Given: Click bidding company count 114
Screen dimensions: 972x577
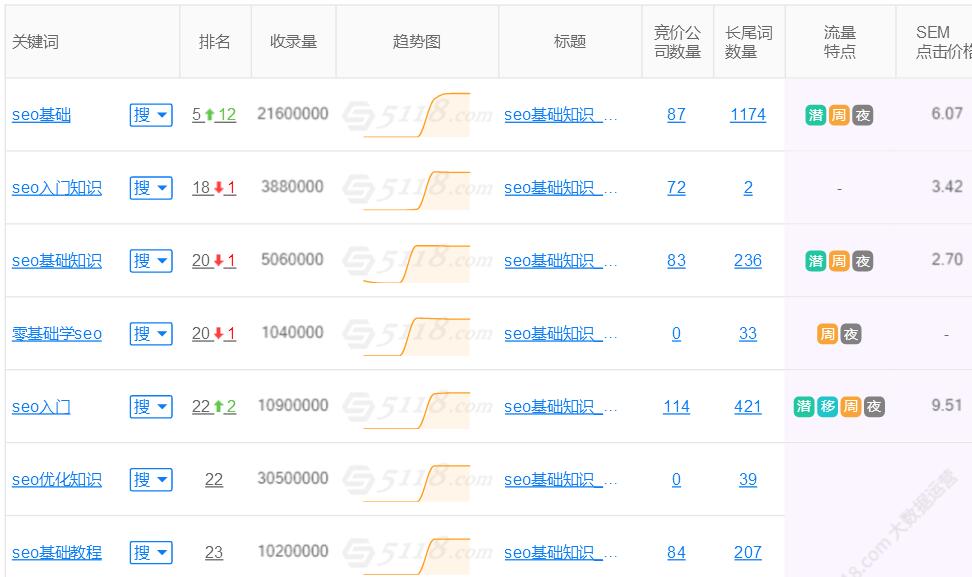Looking at the screenshot, I should coord(676,407).
